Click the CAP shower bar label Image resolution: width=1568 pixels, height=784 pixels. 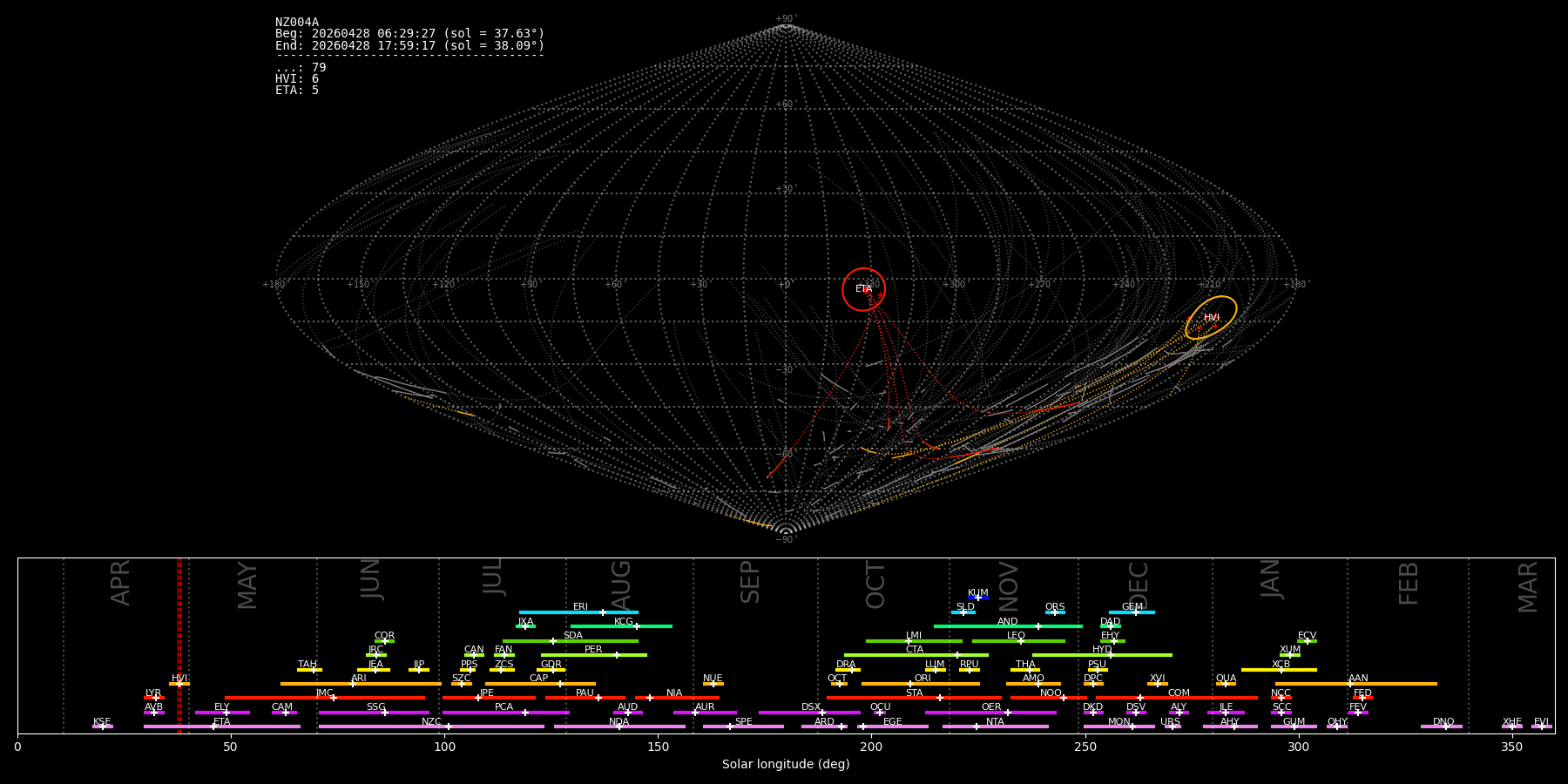click(539, 679)
